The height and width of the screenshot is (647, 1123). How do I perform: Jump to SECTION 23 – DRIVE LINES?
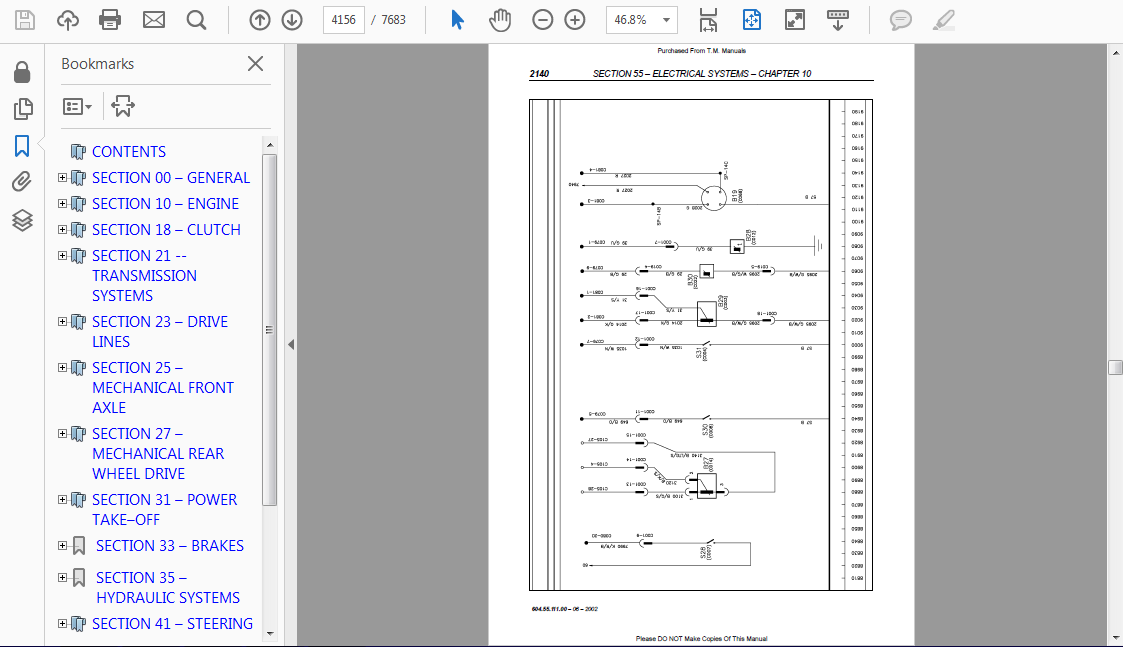coord(160,332)
